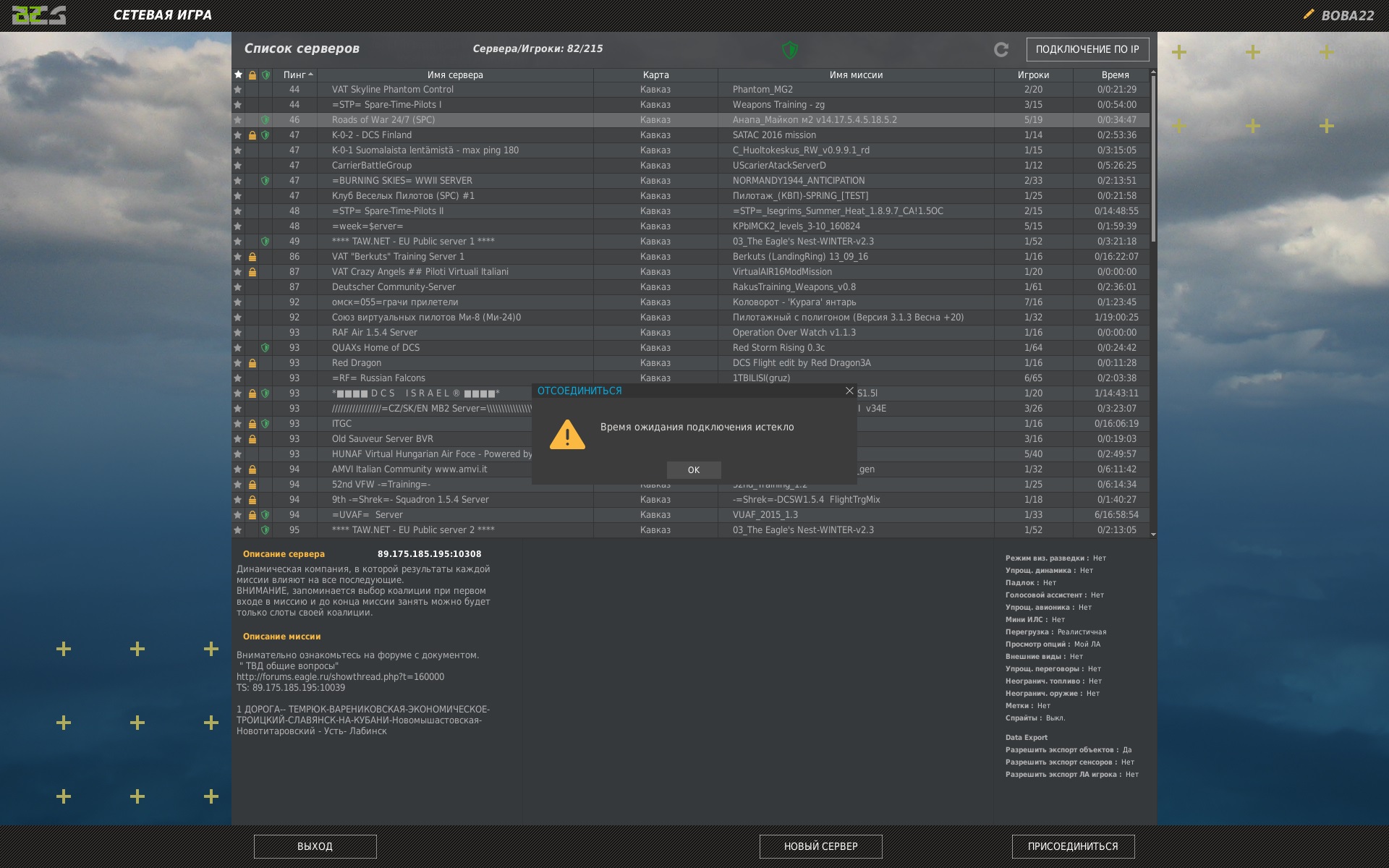Close the disconnect dialog with X

tap(849, 391)
